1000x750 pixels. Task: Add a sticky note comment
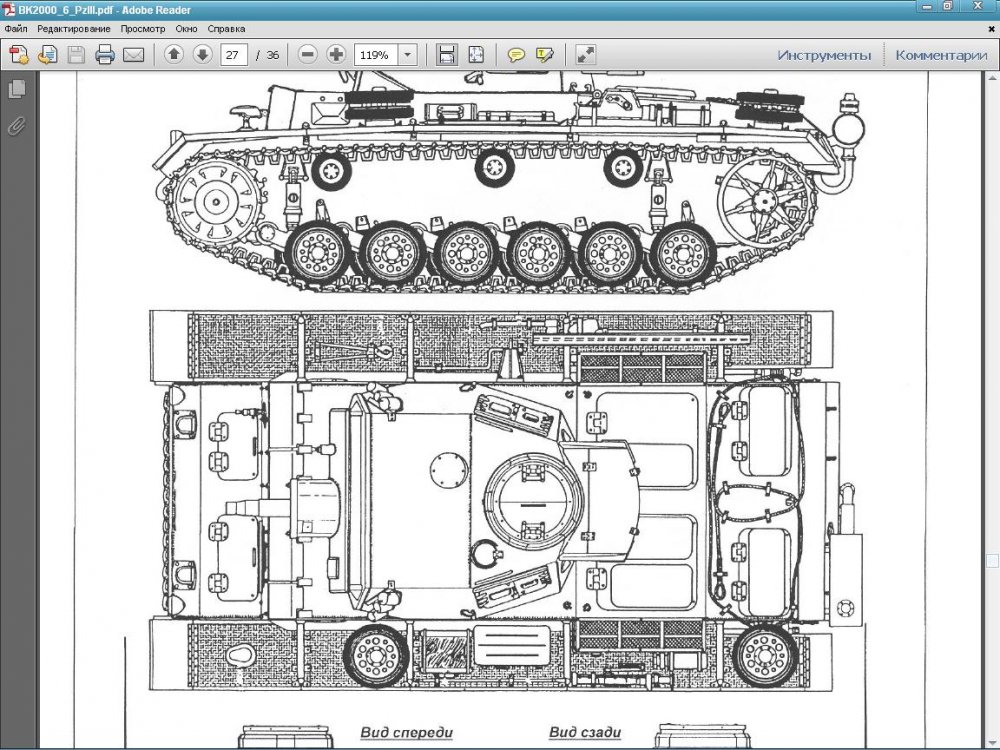pyautogui.click(x=516, y=55)
